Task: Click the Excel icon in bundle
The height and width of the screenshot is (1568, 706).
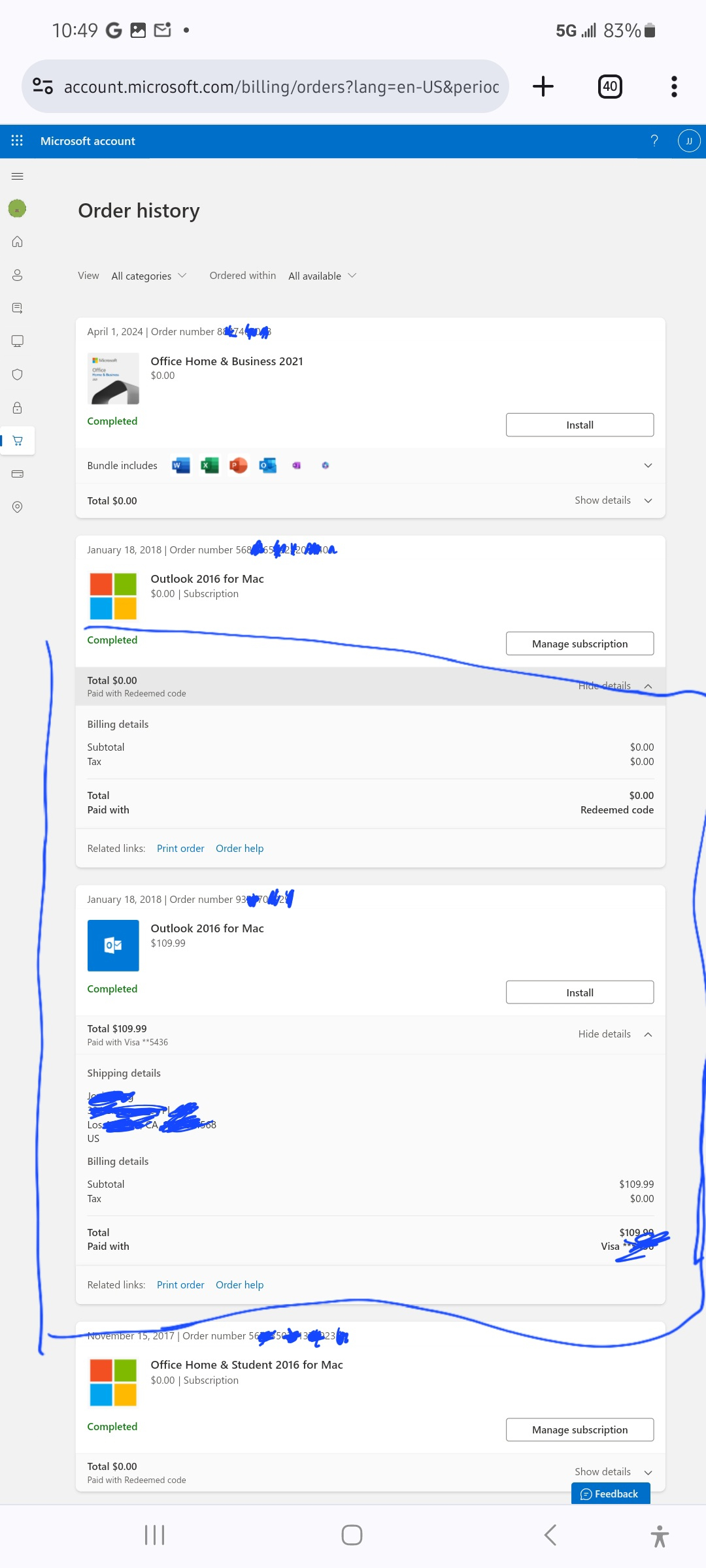Action: [210, 465]
